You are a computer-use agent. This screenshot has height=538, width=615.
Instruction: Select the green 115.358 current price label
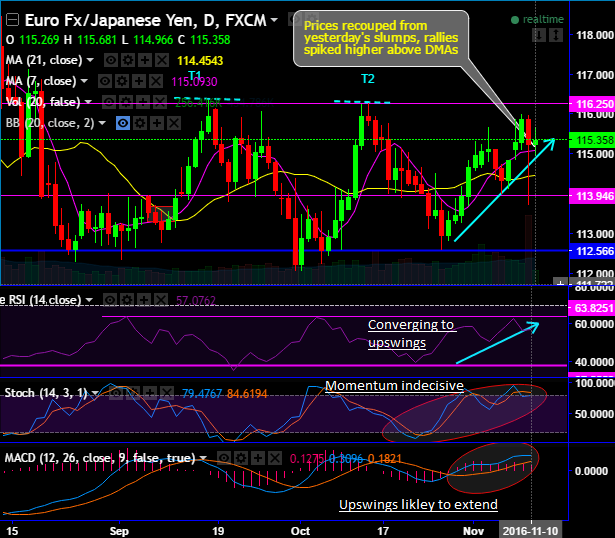coord(592,140)
